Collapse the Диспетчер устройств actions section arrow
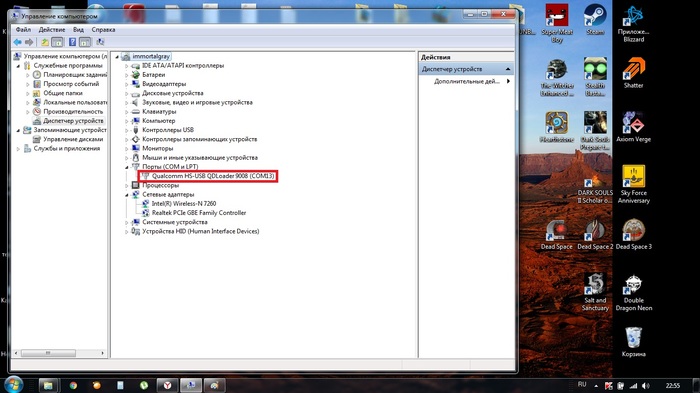 tap(508, 69)
